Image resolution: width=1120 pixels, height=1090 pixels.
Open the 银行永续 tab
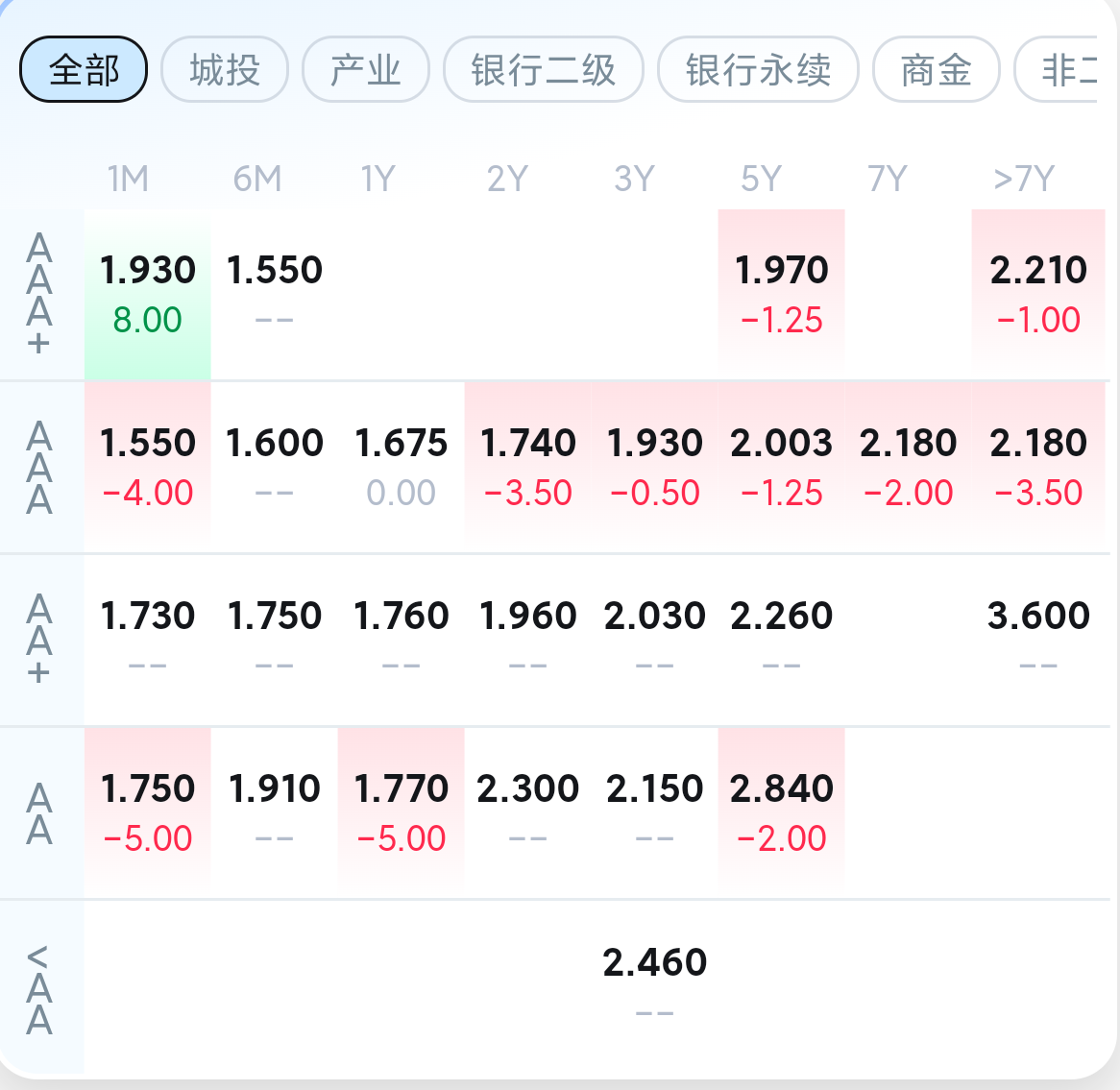tap(758, 69)
